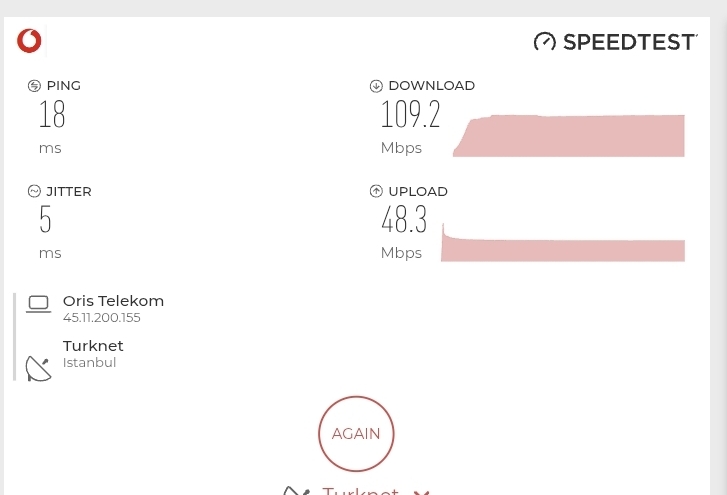Click the upload arrow icon
This screenshot has width=727, height=495.
pos(376,191)
